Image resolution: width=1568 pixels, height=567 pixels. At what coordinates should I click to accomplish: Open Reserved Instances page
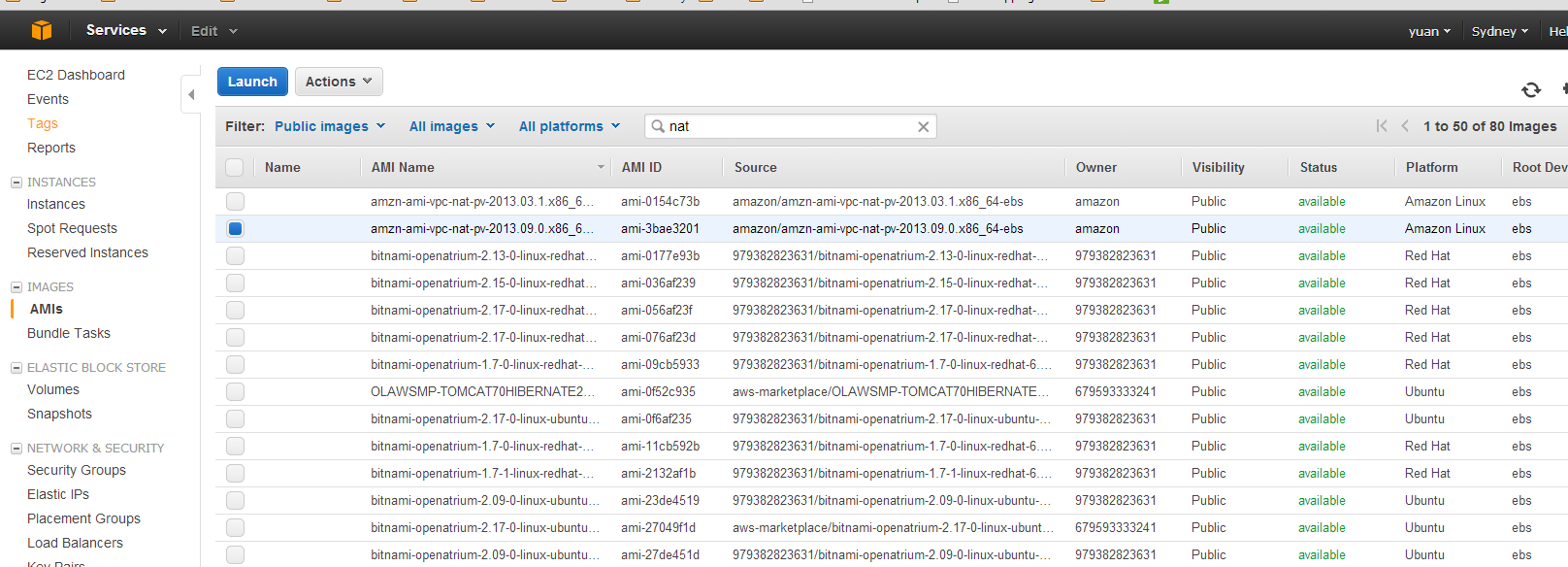[x=87, y=252]
